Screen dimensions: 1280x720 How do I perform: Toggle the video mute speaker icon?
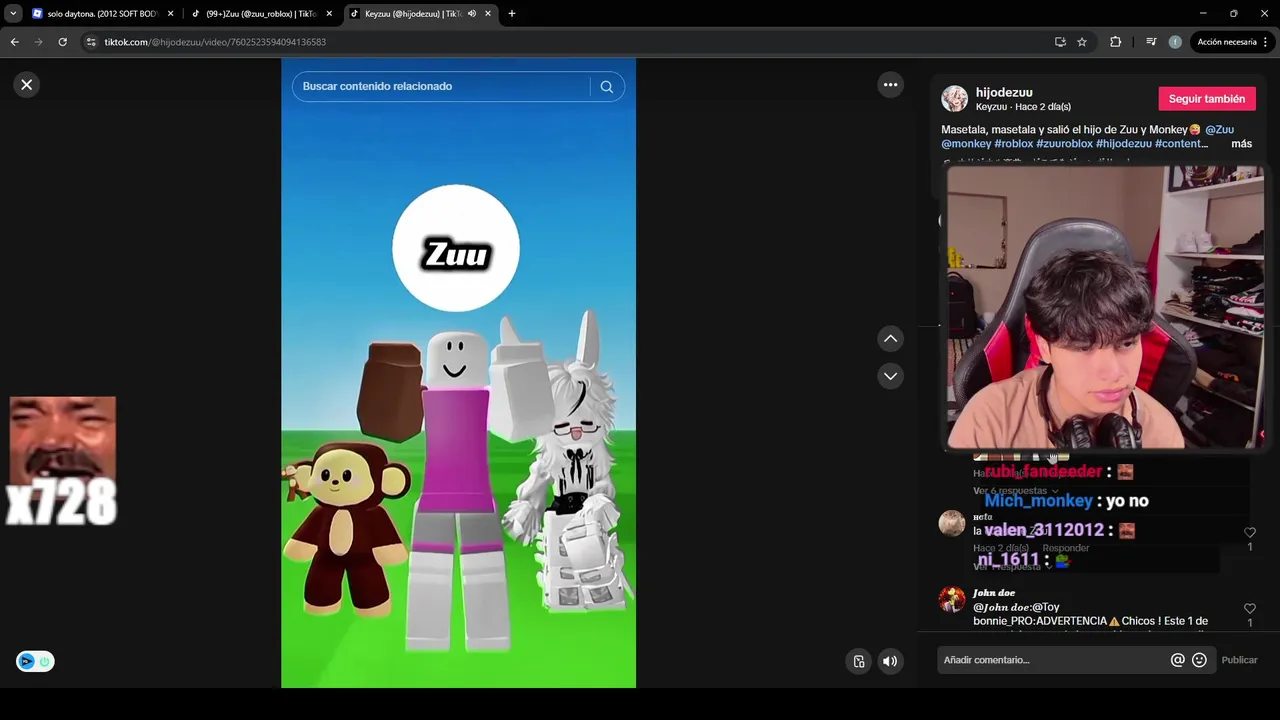coord(890,661)
